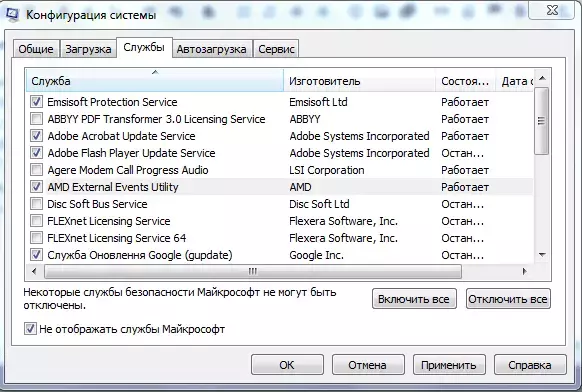
Task: Select the Adobe Acrobat Update Service row
Action: point(279,136)
